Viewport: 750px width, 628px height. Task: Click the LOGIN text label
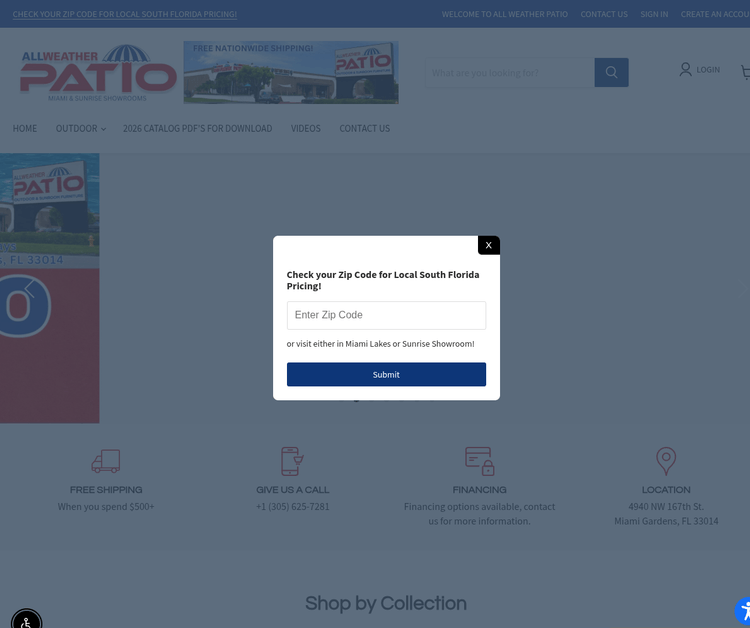pyautogui.click(x=708, y=70)
